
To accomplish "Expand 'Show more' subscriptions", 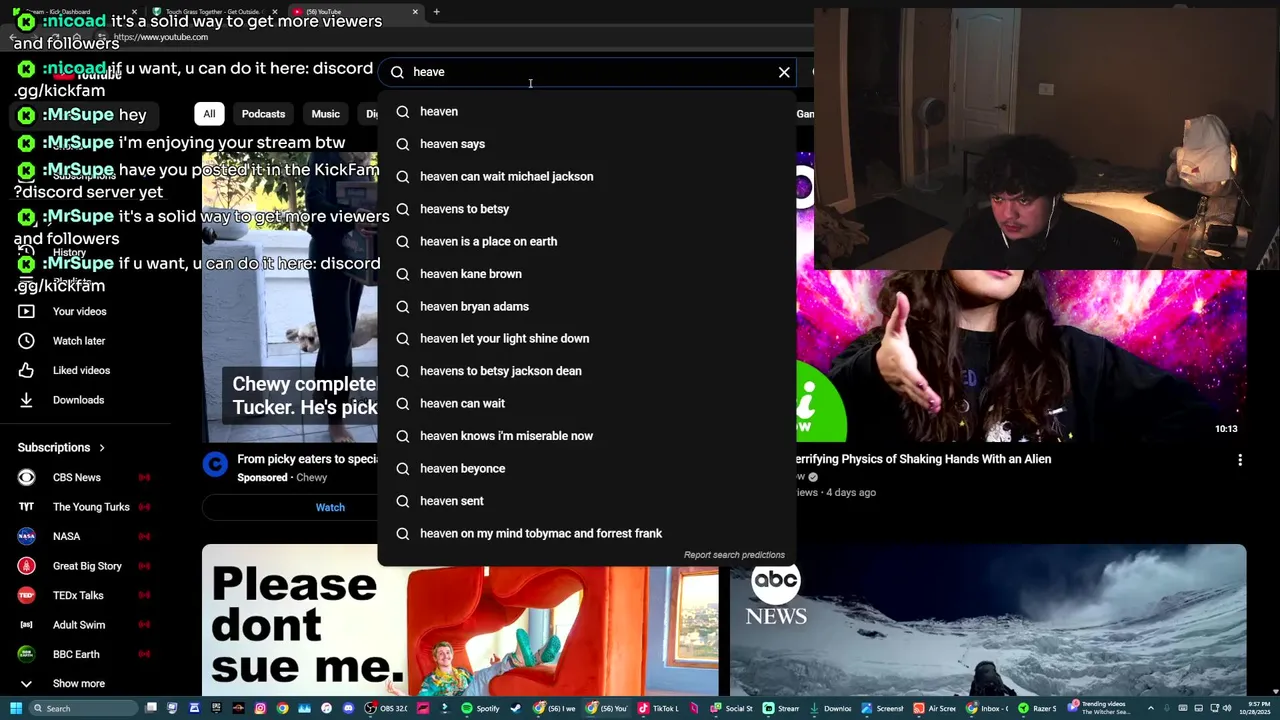I will pyautogui.click(x=79, y=684).
